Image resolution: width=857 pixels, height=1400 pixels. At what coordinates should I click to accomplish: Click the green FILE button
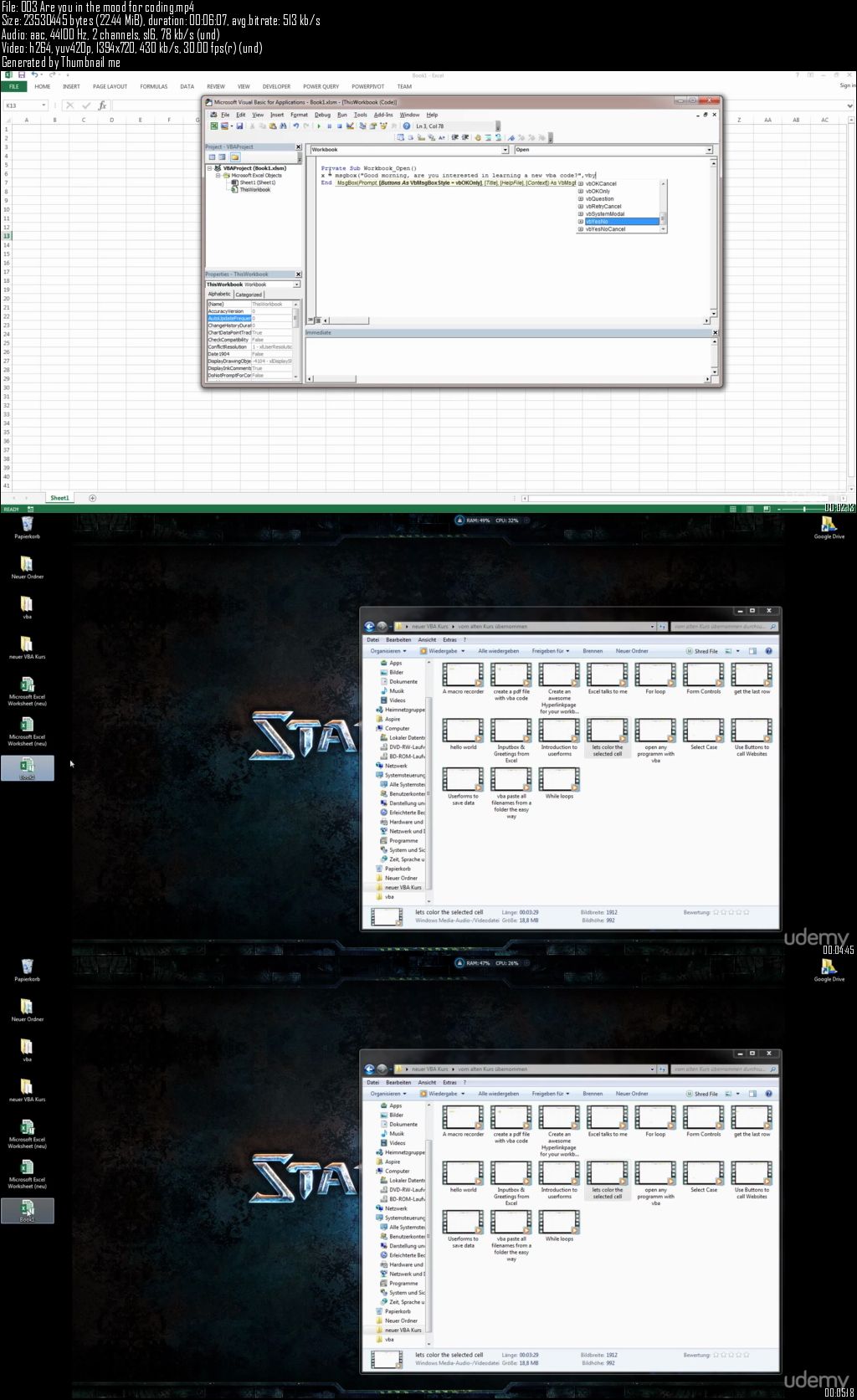14,86
